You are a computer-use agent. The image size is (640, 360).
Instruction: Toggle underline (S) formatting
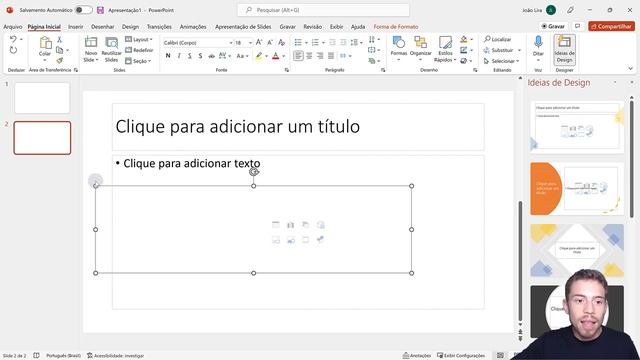click(190, 56)
